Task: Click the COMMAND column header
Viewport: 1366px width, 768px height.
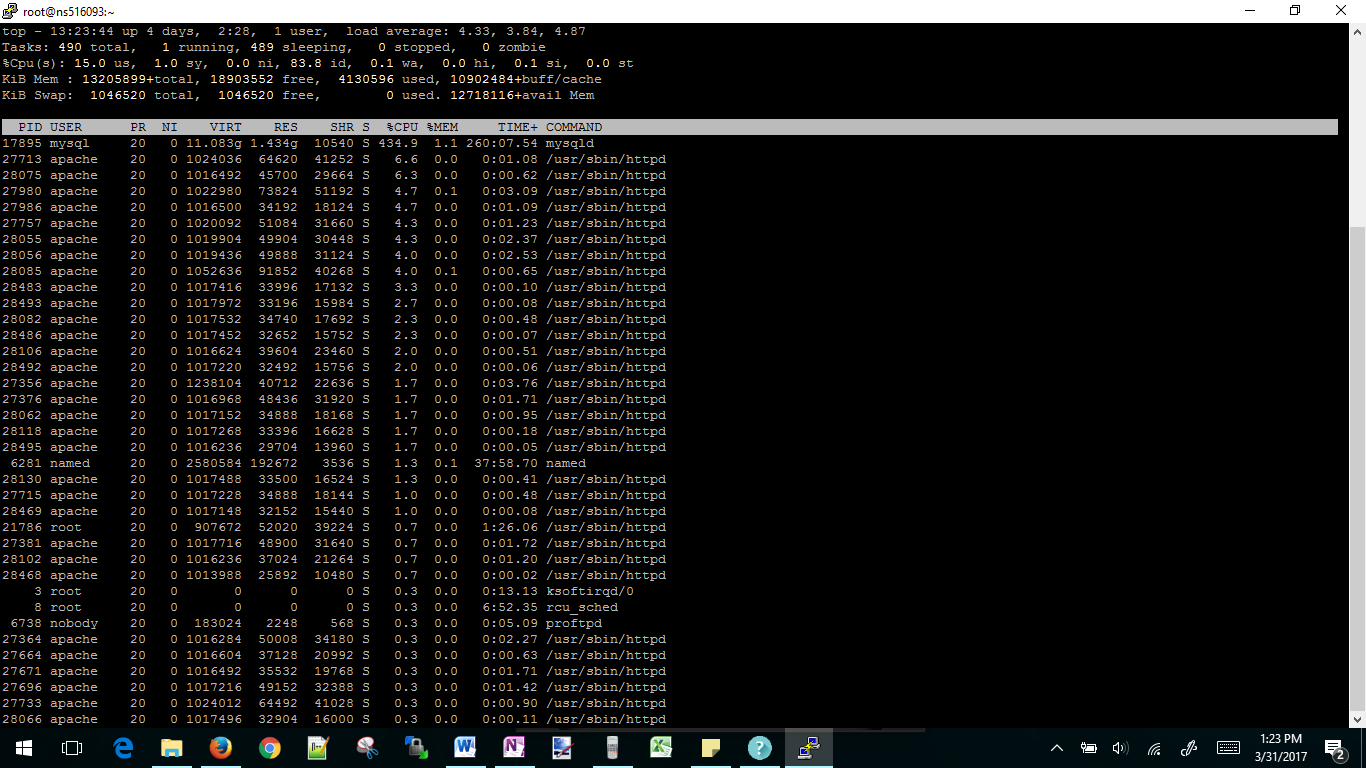Action: 574,127
